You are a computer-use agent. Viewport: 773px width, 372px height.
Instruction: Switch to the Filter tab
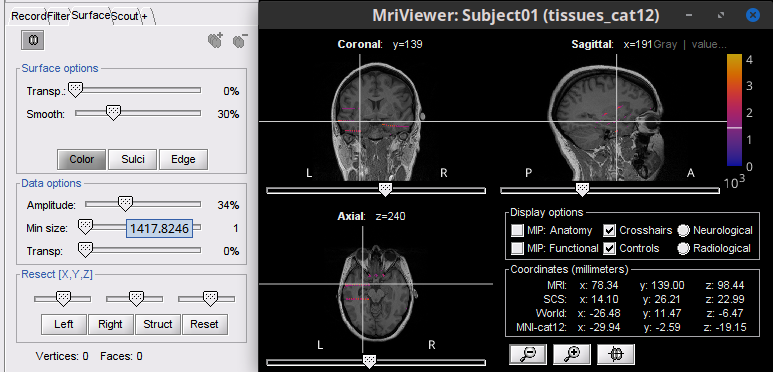click(59, 16)
